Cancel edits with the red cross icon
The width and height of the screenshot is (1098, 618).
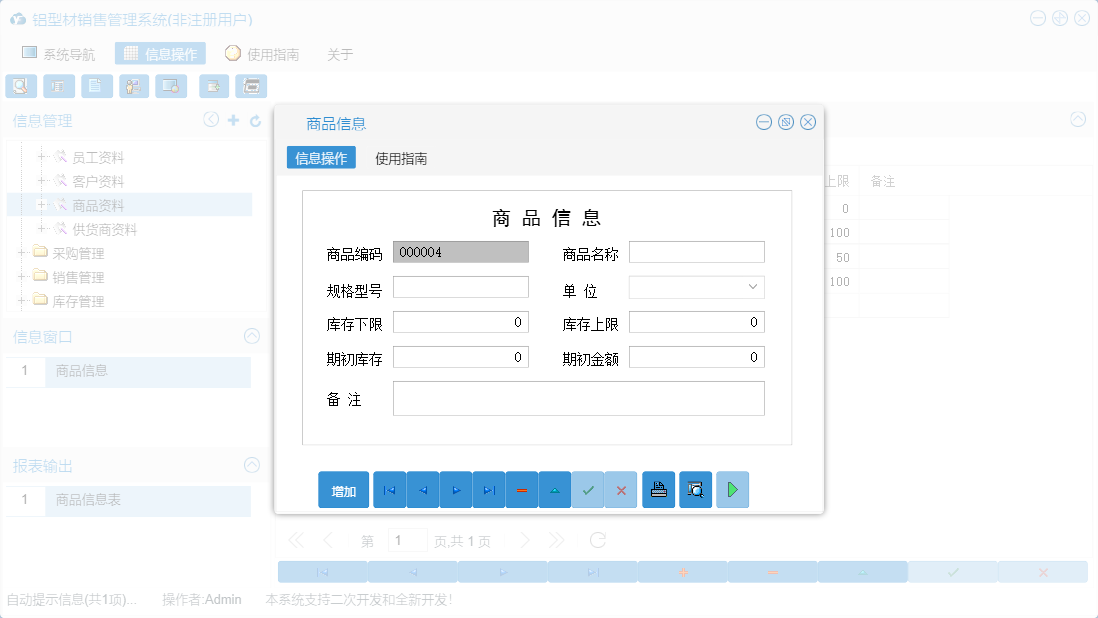(x=620, y=490)
